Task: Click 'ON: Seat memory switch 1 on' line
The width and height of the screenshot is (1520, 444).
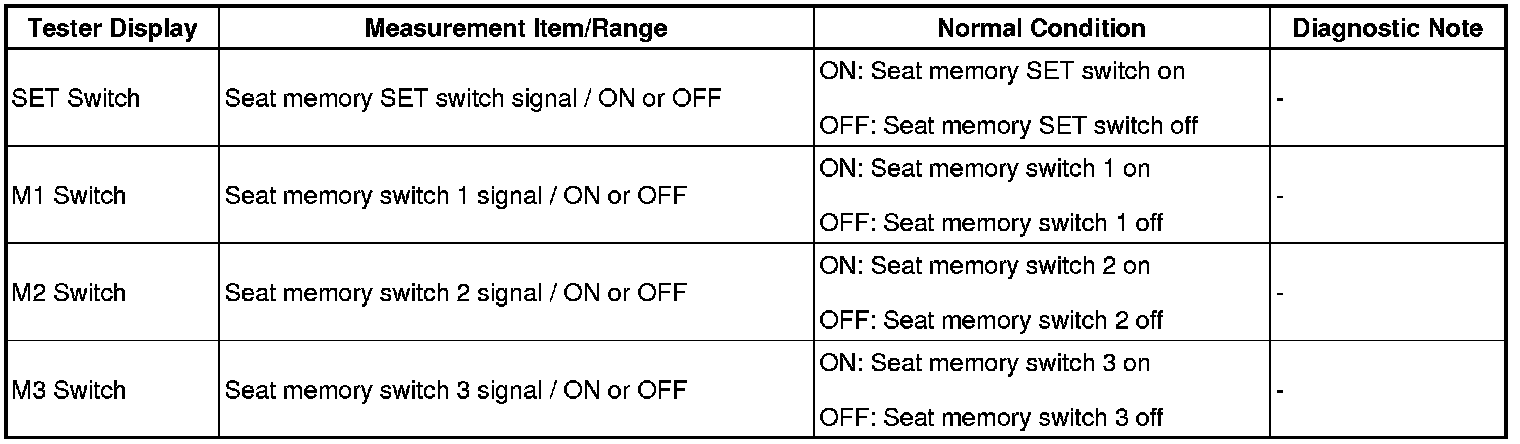Action: pos(985,169)
